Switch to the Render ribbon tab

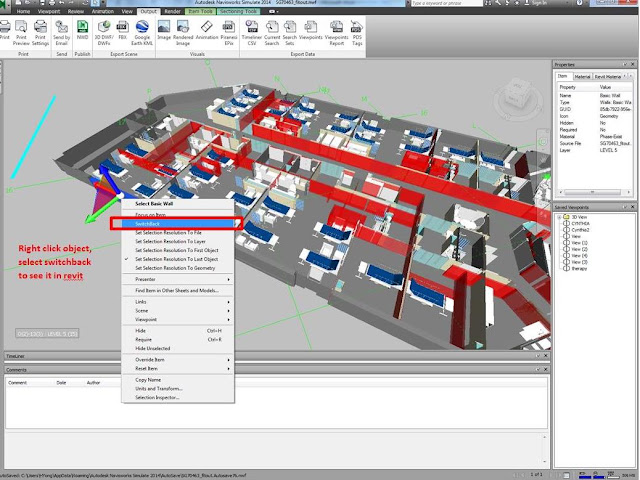click(x=172, y=11)
